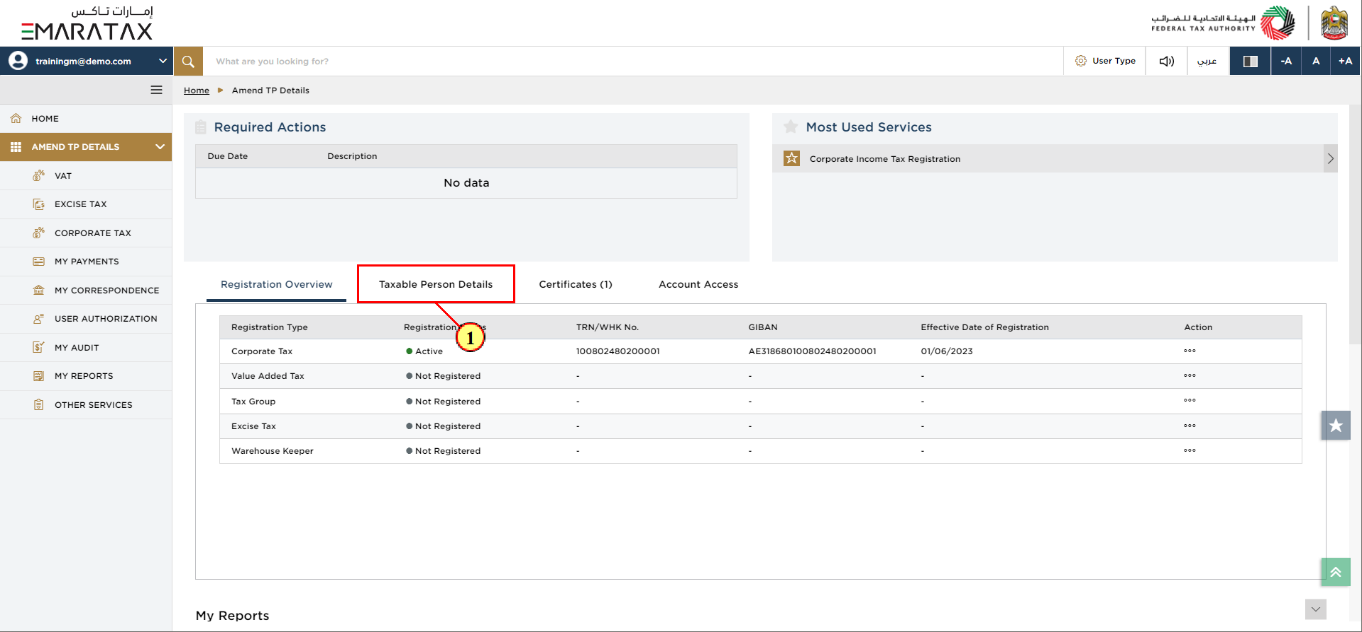1362x632 pixels.
Task: Switch language to Arabic (عربي)
Action: click(x=1208, y=61)
